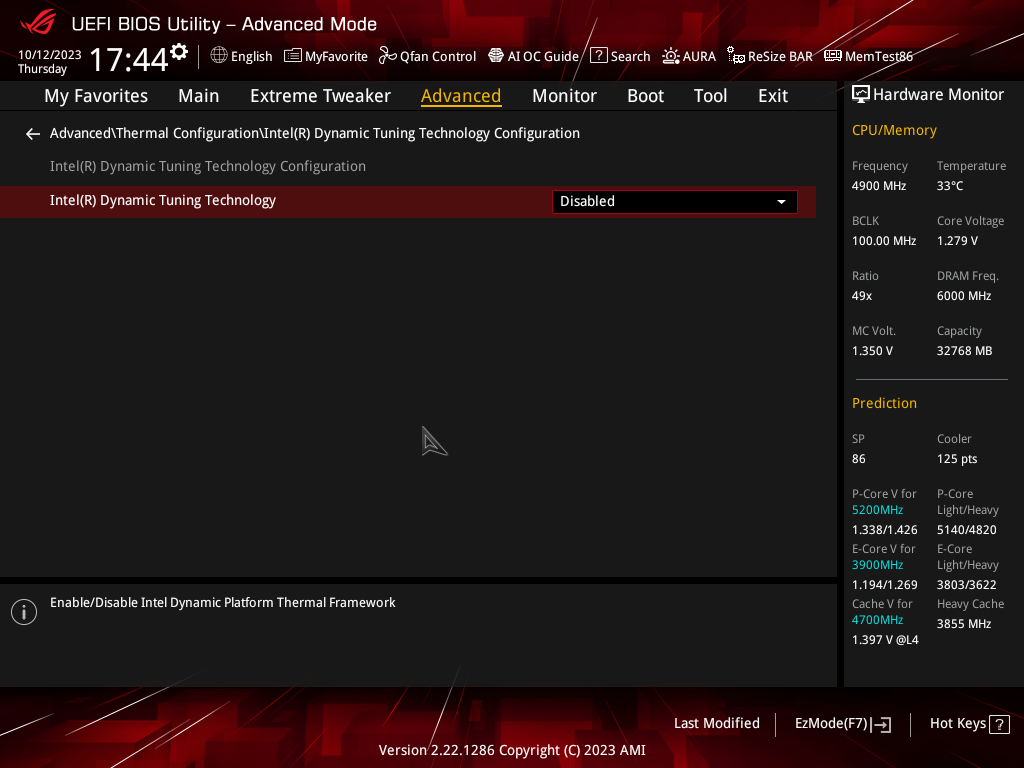The image size is (1024, 768).
Task: Open MyFavorite from top toolbar
Action: point(326,56)
